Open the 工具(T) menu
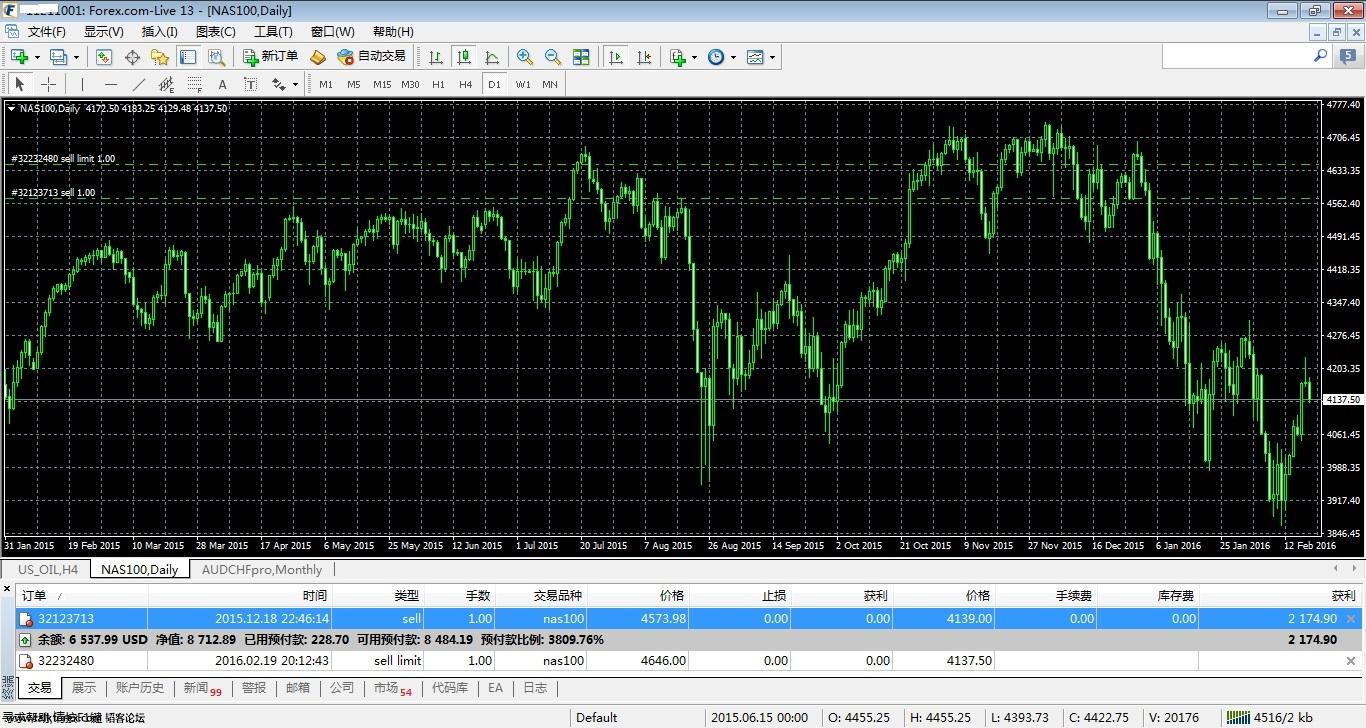 coord(273,31)
